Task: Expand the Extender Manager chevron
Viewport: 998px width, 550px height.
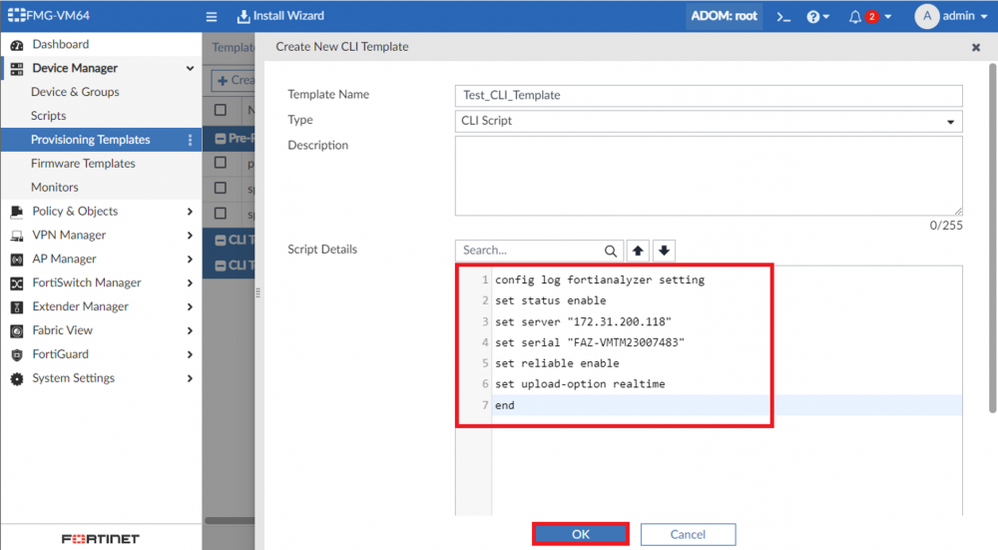Action: pyautogui.click(x=190, y=306)
